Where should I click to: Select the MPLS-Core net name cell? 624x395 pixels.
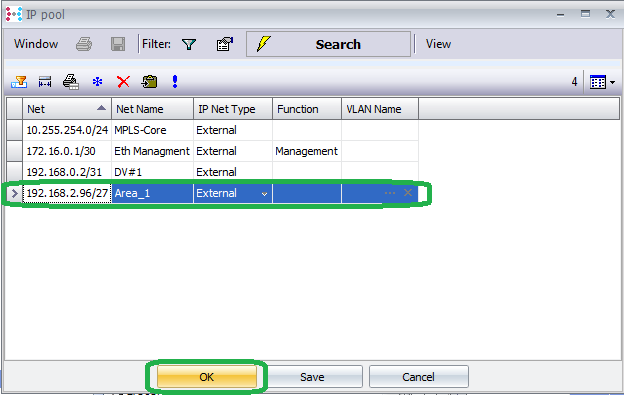(152, 130)
